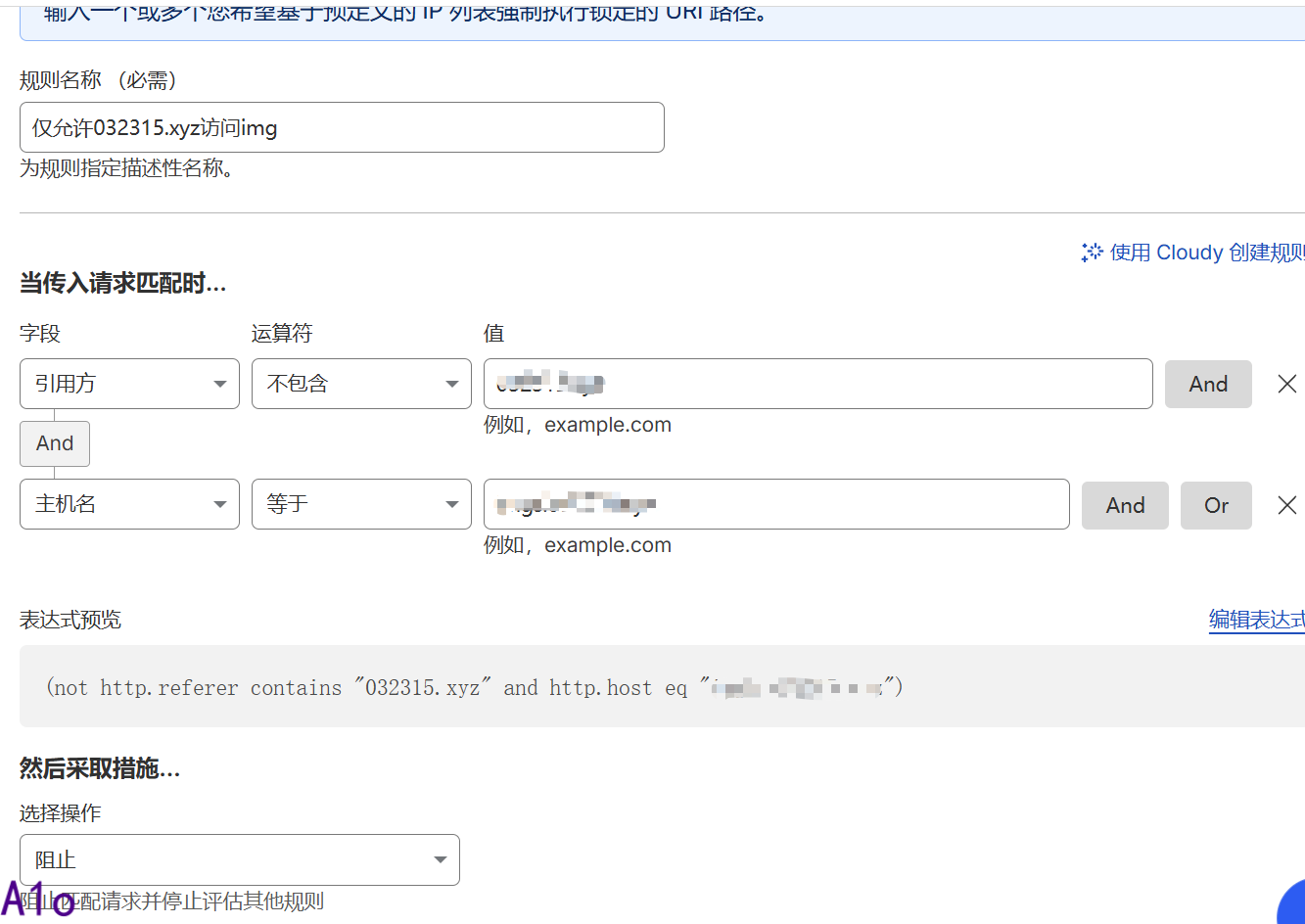This screenshot has width=1305, height=924.
Task: Change the 等于 operator dropdown
Action: pyautogui.click(x=361, y=504)
